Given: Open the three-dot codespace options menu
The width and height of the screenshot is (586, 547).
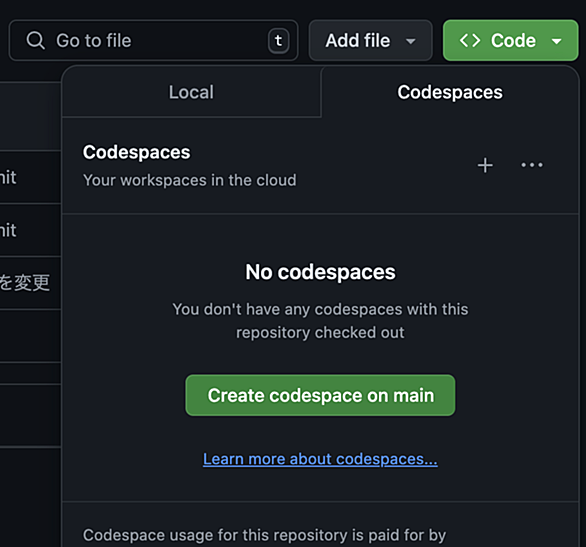Looking at the screenshot, I should 532,165.
